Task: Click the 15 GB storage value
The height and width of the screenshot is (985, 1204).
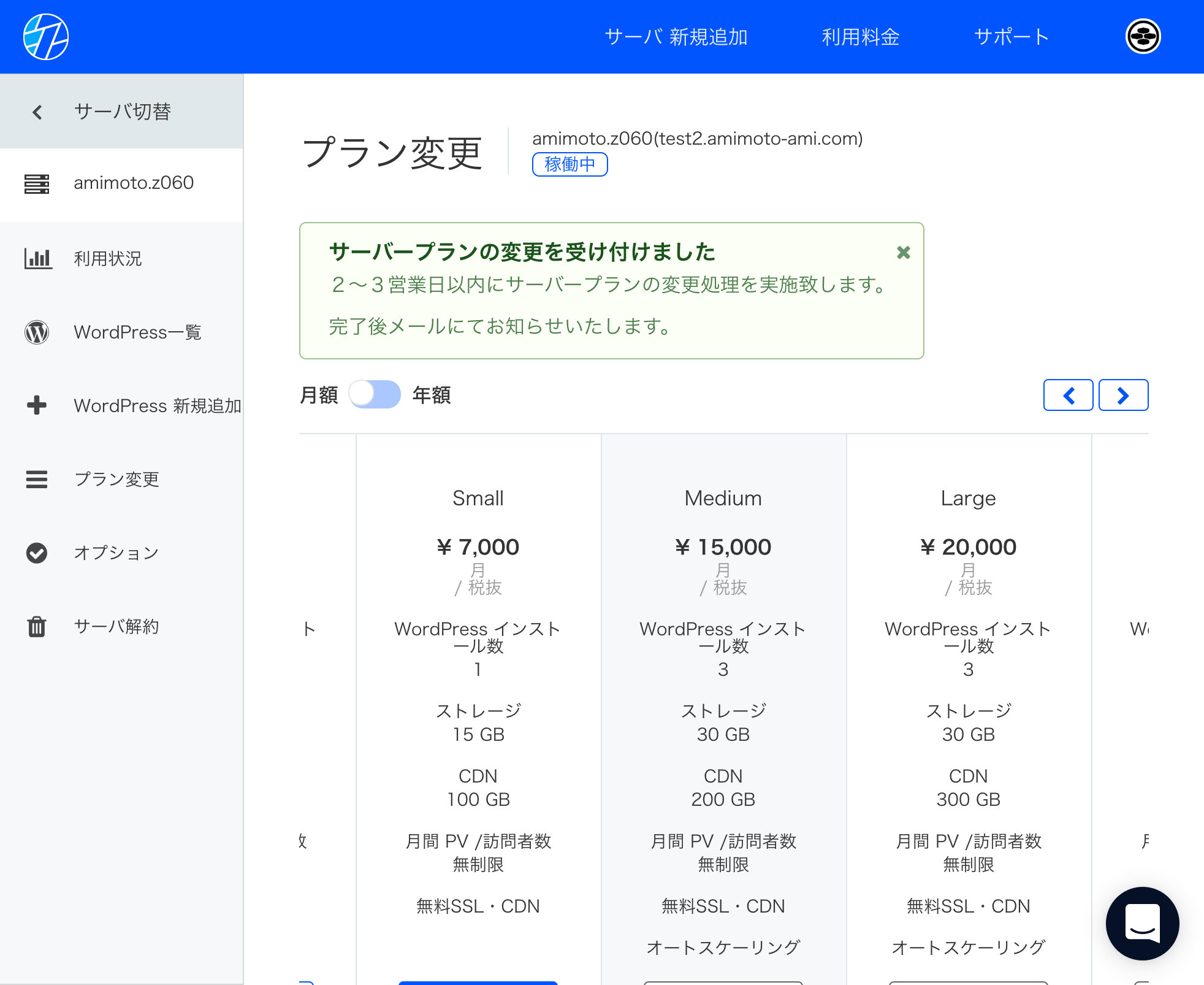Action: click(x=478, y=734)
